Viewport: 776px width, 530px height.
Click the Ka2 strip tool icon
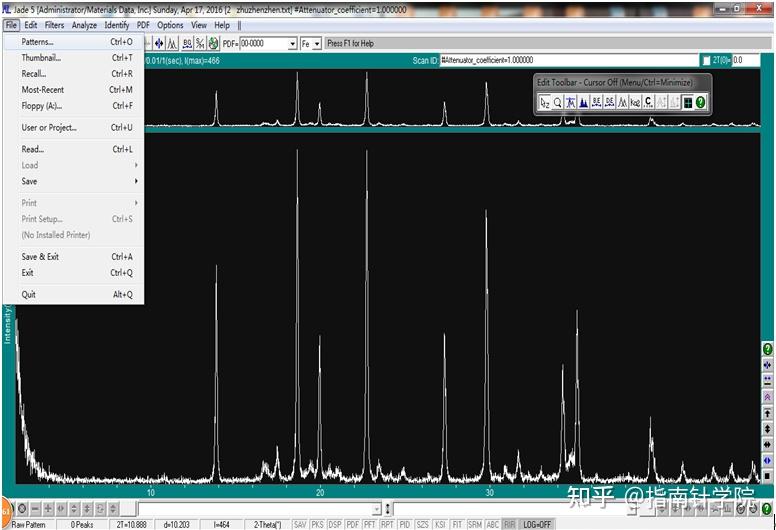(635, 102)
